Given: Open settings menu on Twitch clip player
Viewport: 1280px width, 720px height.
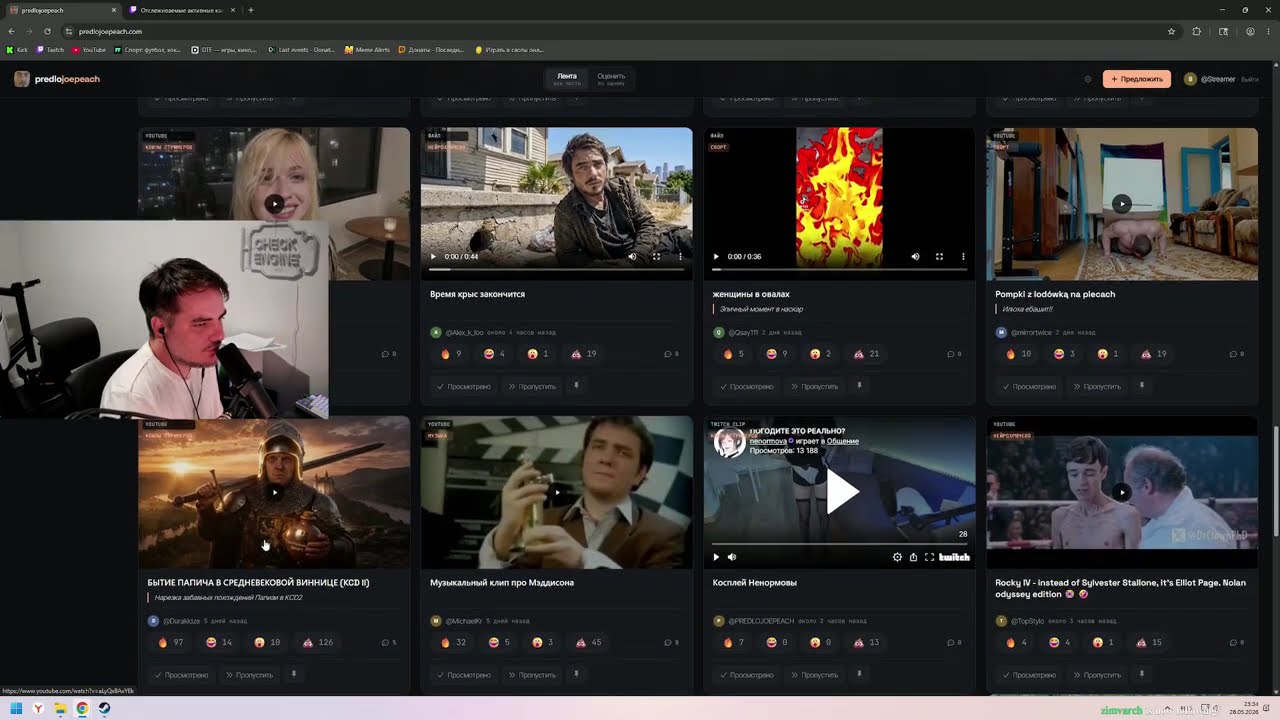Looking at the screenshot, I should pos(897,557).
